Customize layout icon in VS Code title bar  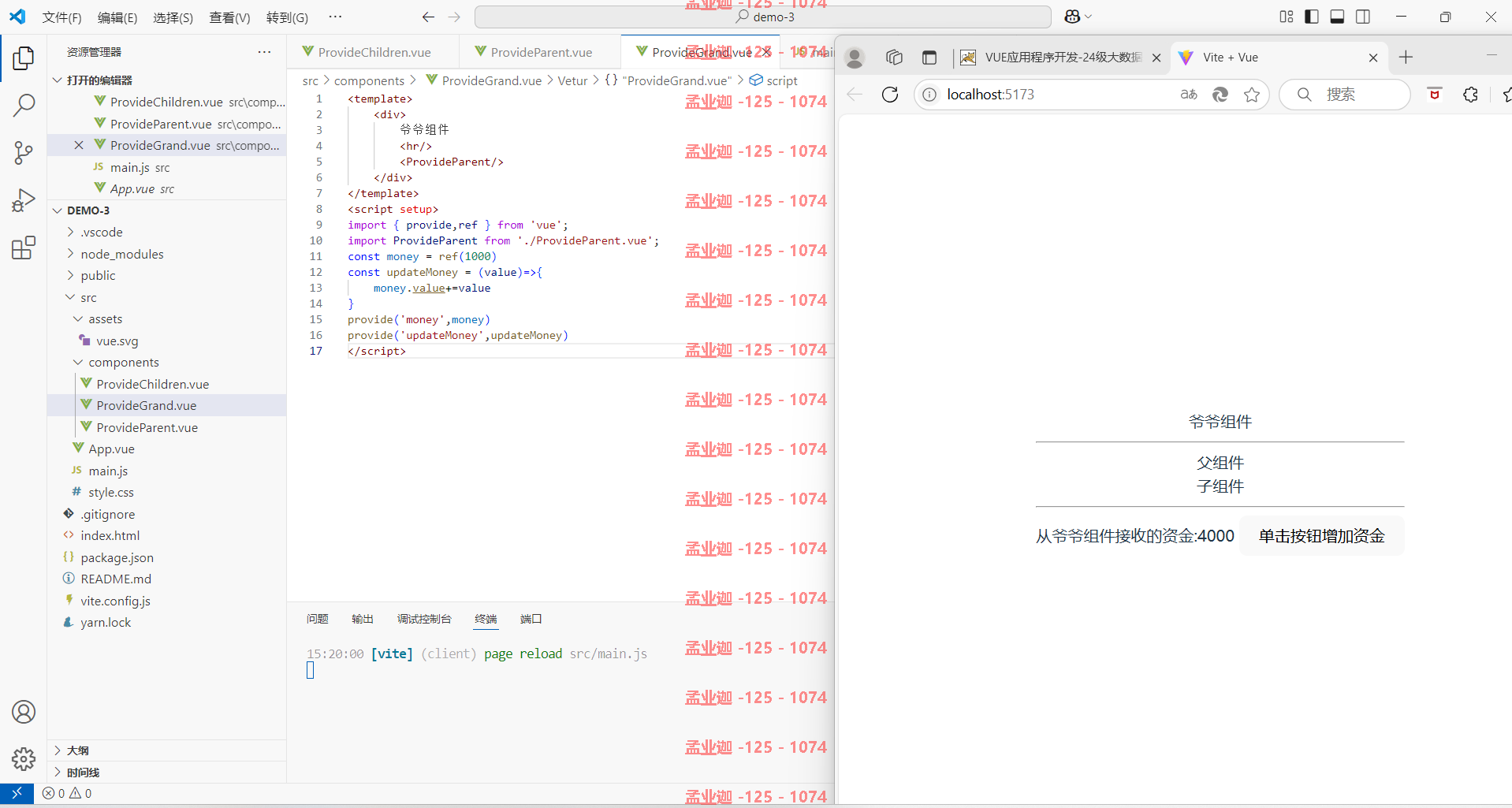(x=1287, y=17)
